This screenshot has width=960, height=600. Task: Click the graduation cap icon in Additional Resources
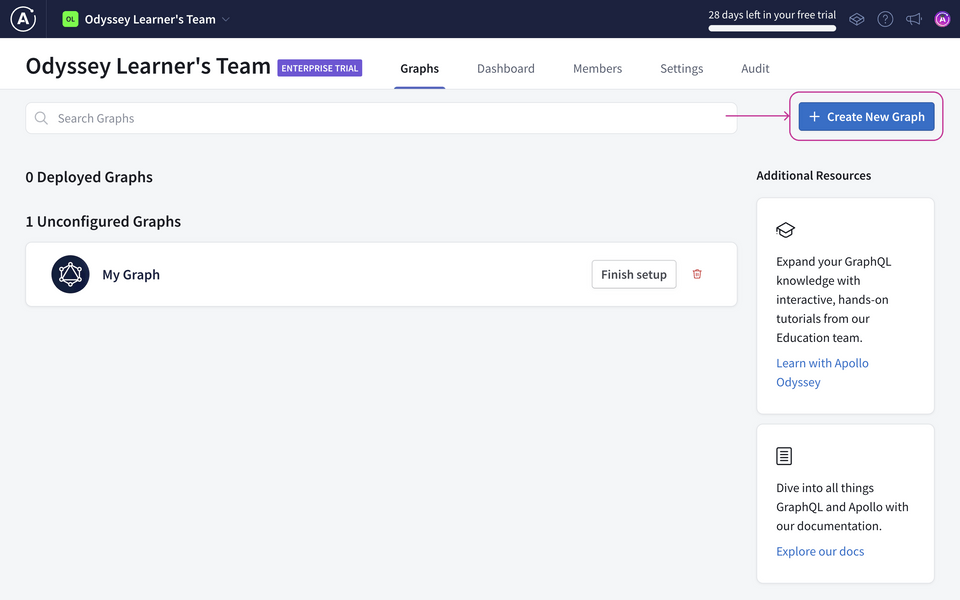785,230
